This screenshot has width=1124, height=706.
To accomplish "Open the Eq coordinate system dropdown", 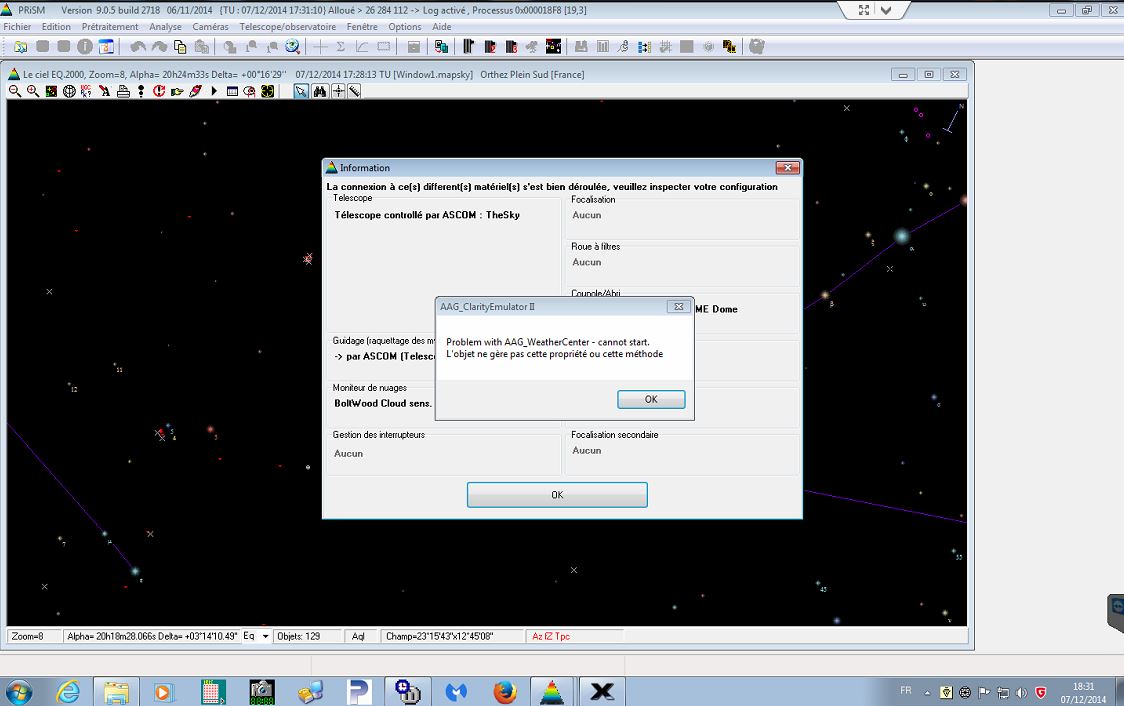I will click(x=266, y=636).
